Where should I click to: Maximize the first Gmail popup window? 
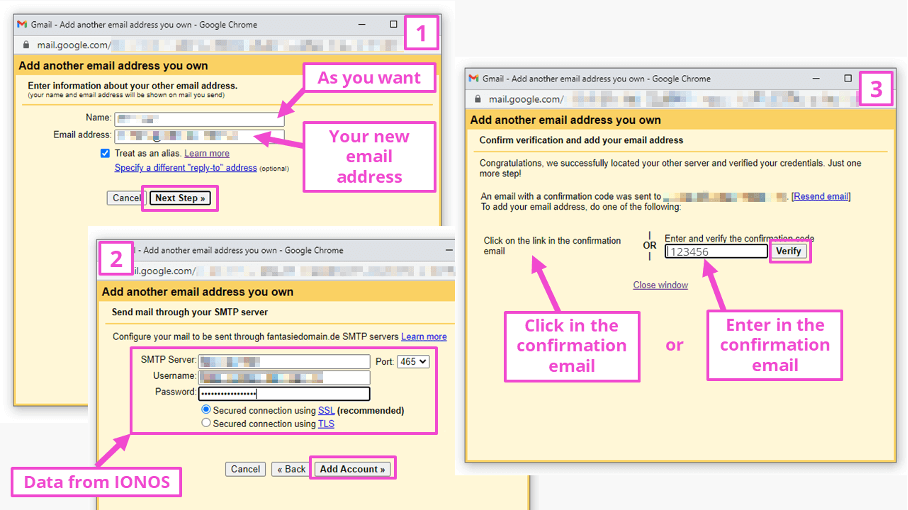(x=393, y=24)
